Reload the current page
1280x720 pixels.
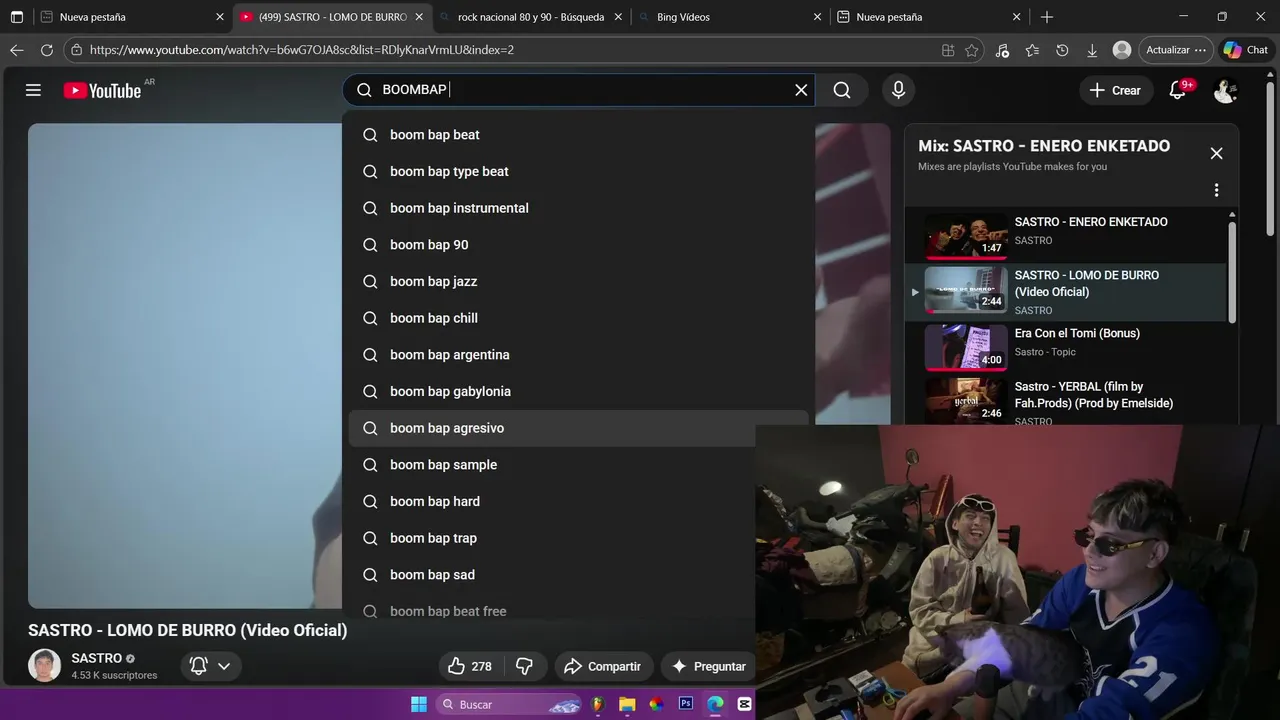click(x=47, y=50)
